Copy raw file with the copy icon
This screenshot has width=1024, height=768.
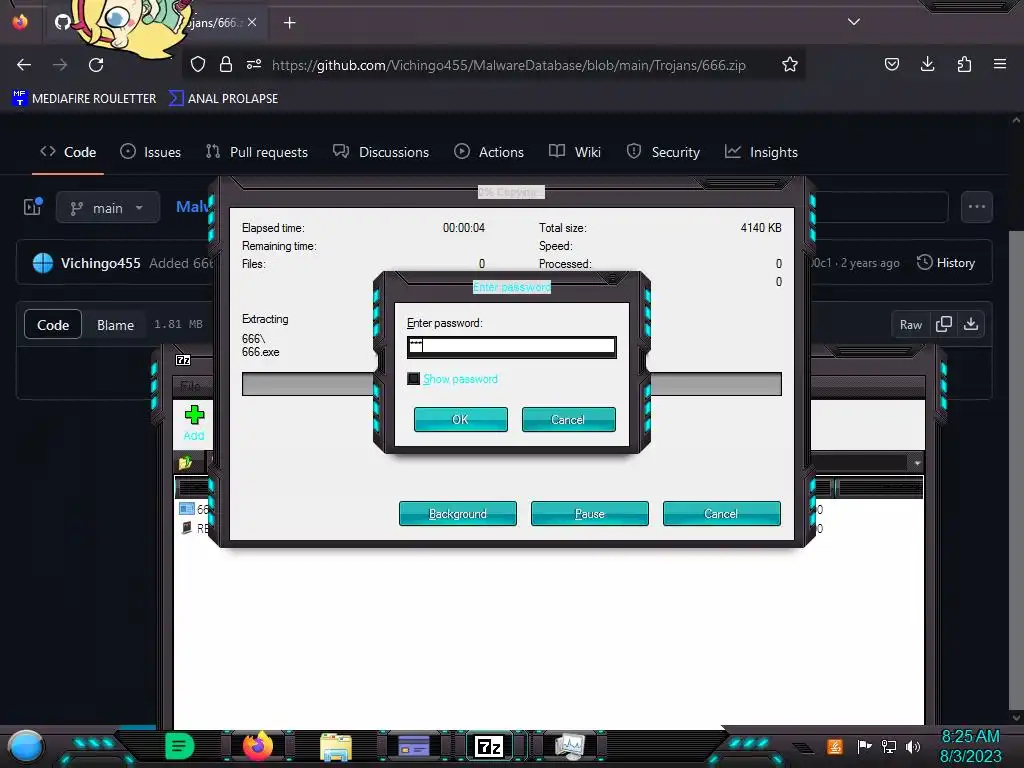point(944,324)
